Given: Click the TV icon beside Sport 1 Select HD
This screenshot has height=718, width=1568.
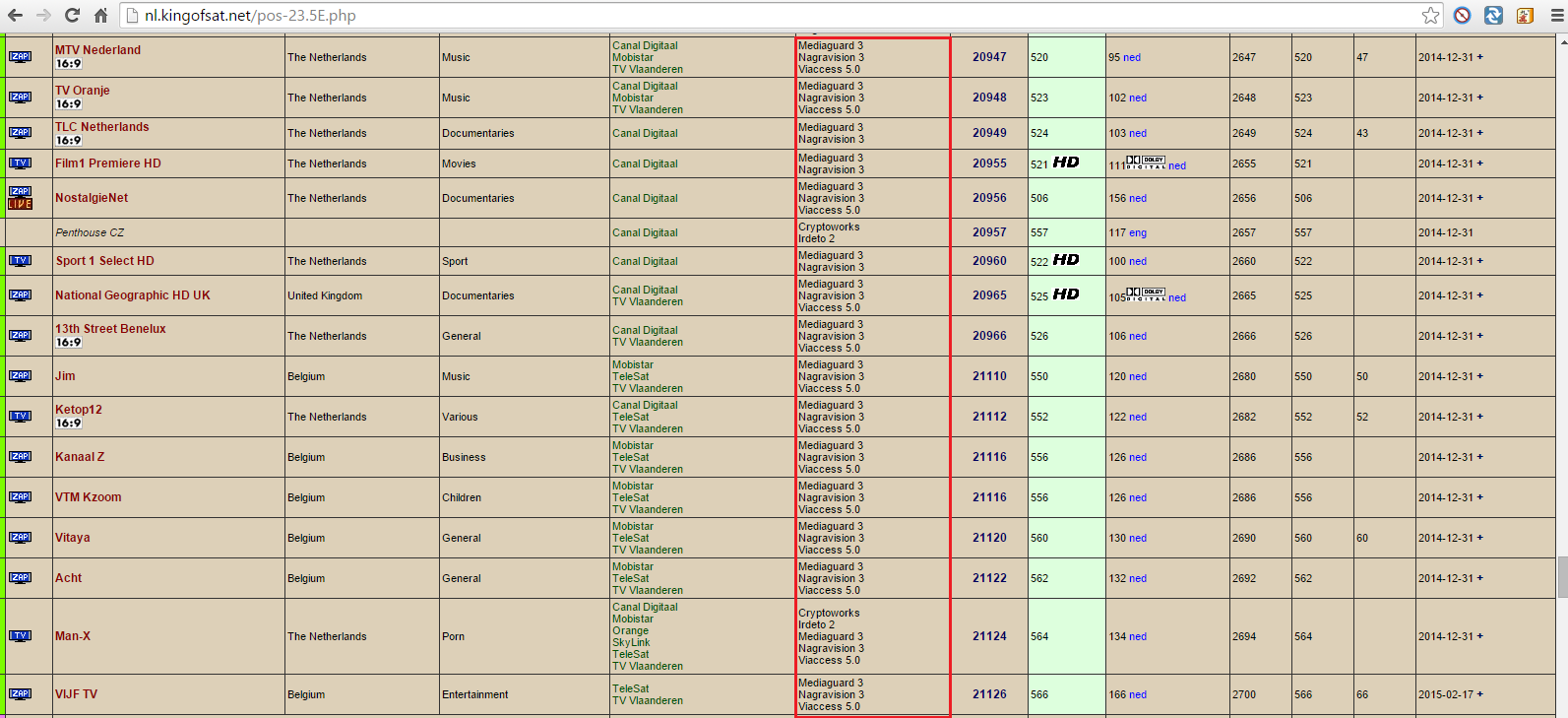Looking at the screenshot, I should [20, 261].
